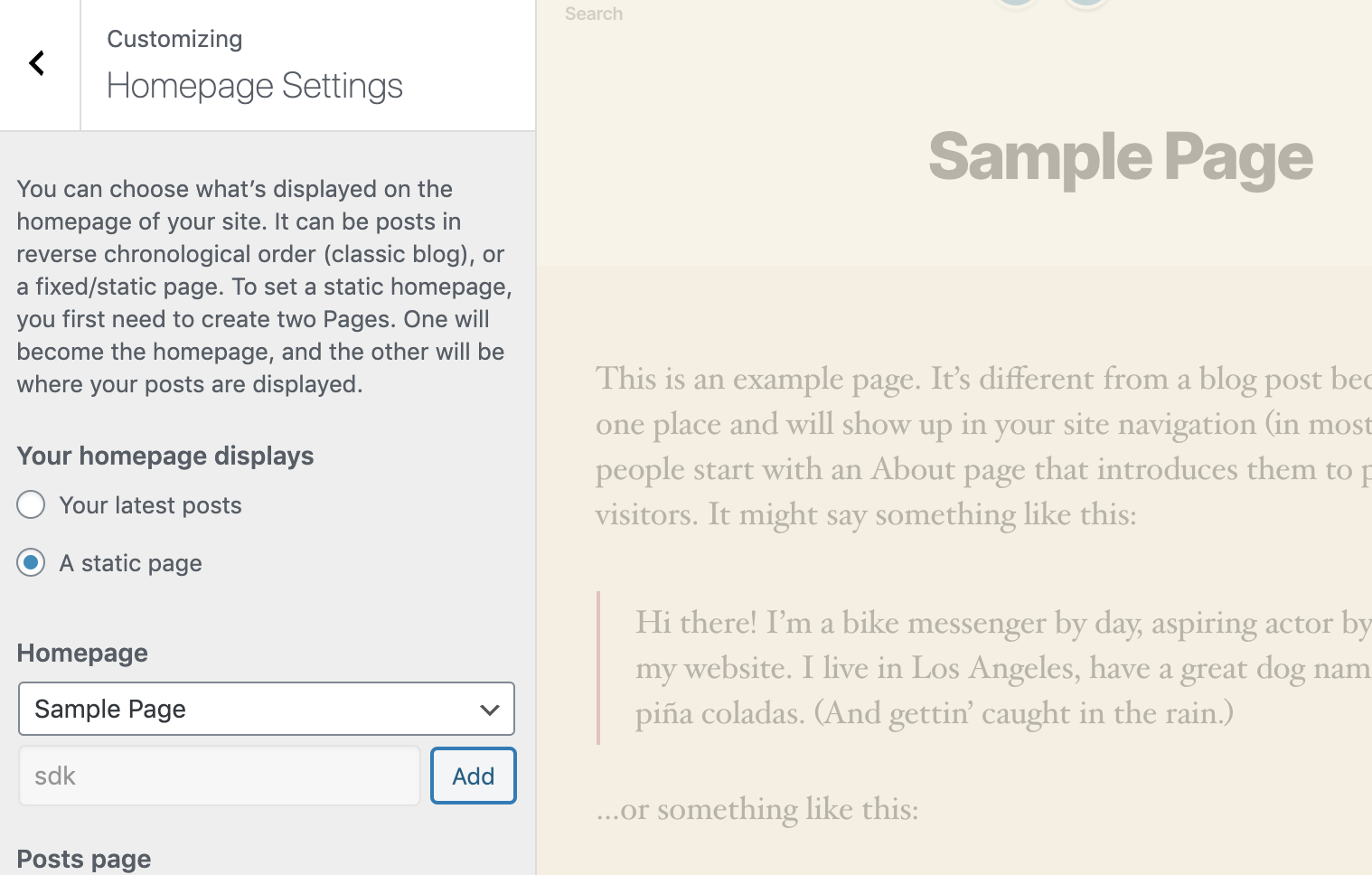Click the 'Homepage Settings' section title
This screenshot has width=1372, height=875.
click(255, 86)
